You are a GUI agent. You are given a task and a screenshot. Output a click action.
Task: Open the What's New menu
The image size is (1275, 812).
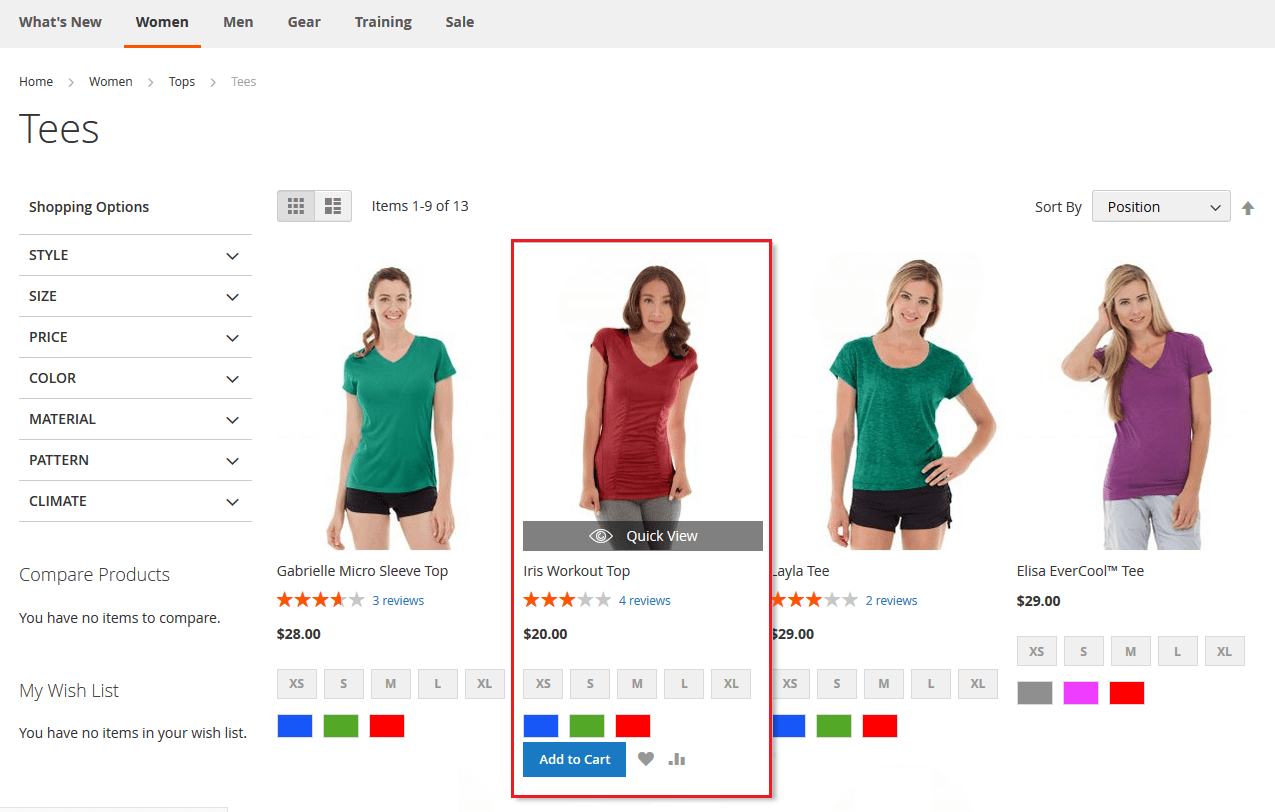point(60,22)
